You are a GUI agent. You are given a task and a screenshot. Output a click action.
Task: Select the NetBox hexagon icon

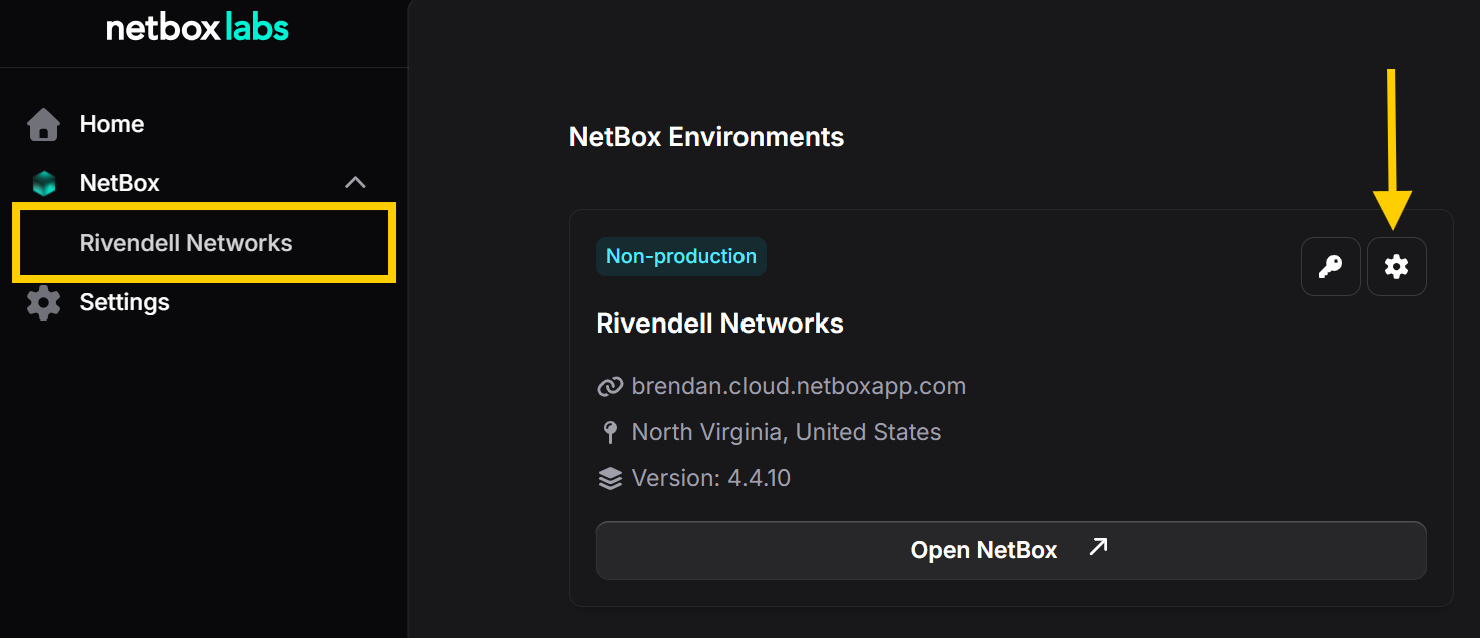pos(42,182)
